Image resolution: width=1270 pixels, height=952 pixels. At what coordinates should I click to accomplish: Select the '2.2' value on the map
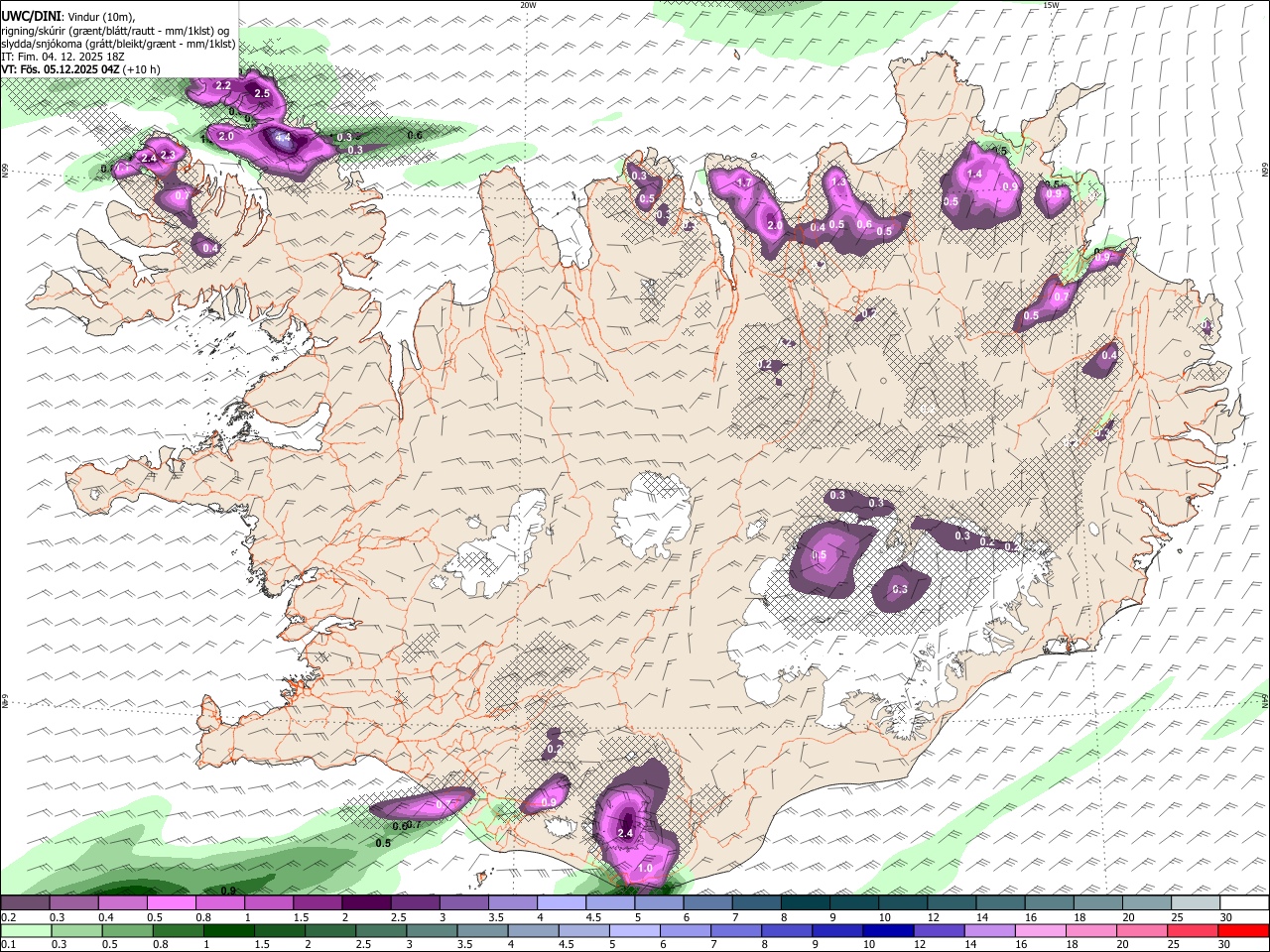(x=223, y=86)
